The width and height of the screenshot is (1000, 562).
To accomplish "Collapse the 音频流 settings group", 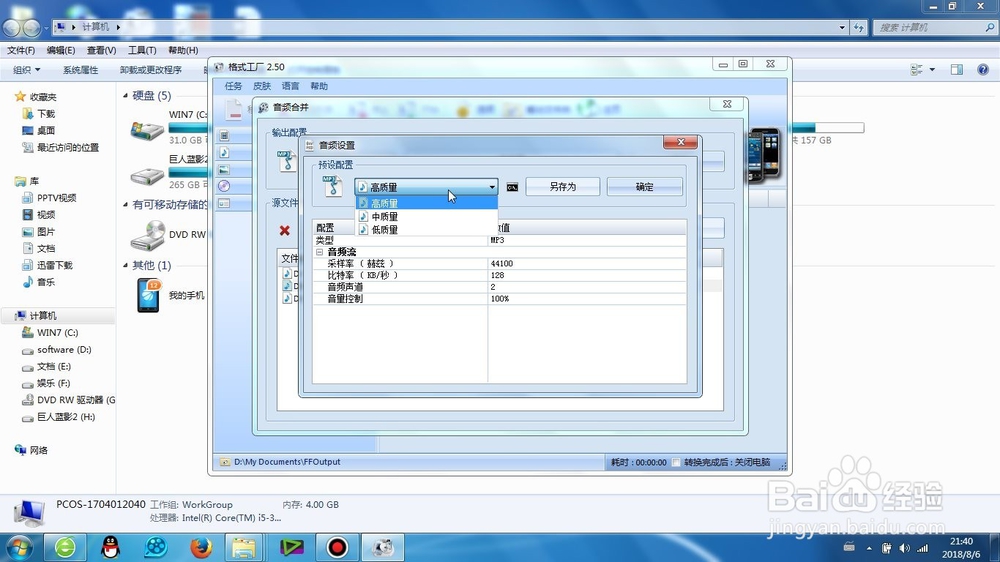I will [x=320, y=252].
